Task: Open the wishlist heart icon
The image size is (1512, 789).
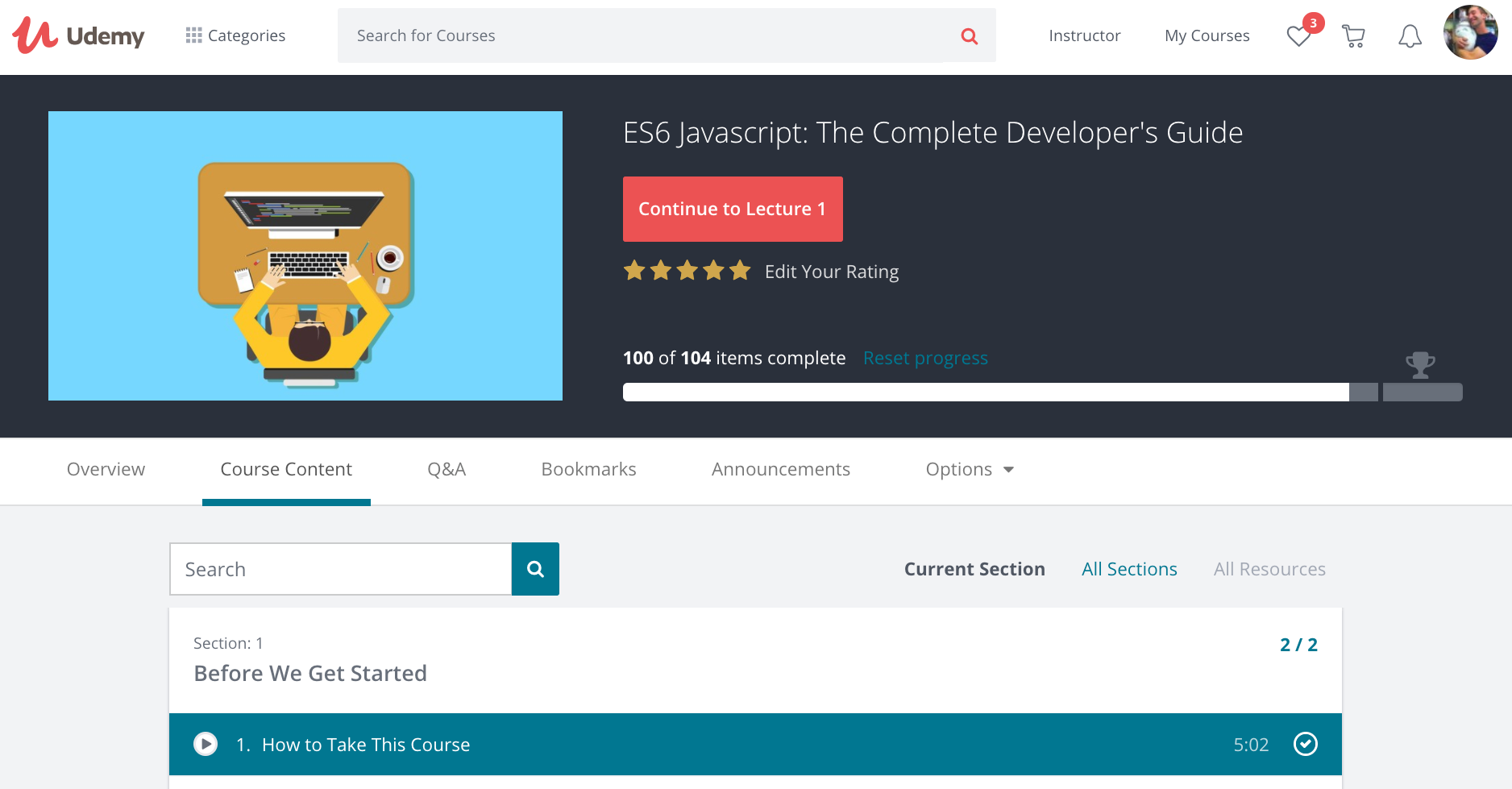Action: 1298,36
